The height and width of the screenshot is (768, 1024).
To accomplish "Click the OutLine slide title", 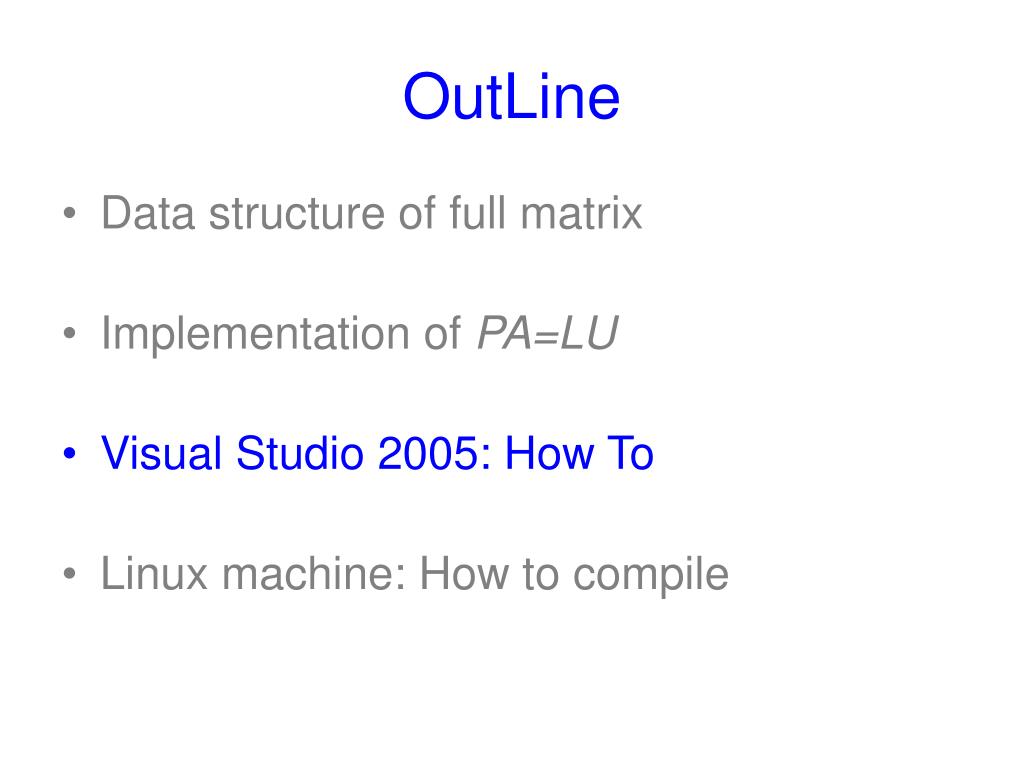I will pos(511,97).
